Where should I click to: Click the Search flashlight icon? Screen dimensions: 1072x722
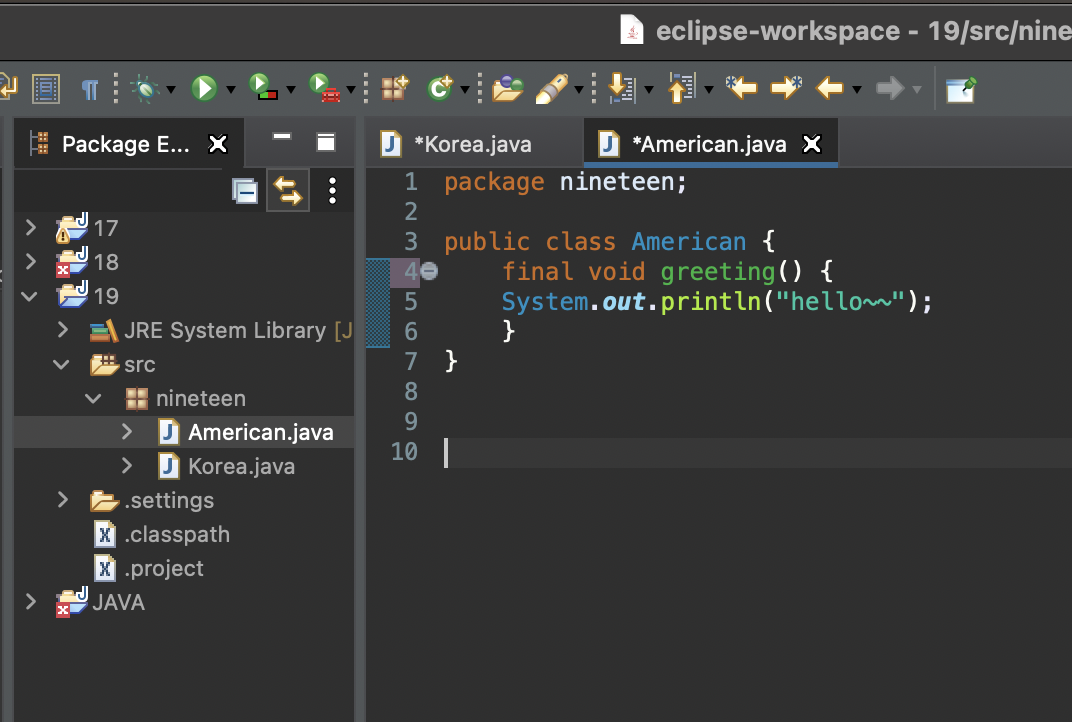click(552, 88)
